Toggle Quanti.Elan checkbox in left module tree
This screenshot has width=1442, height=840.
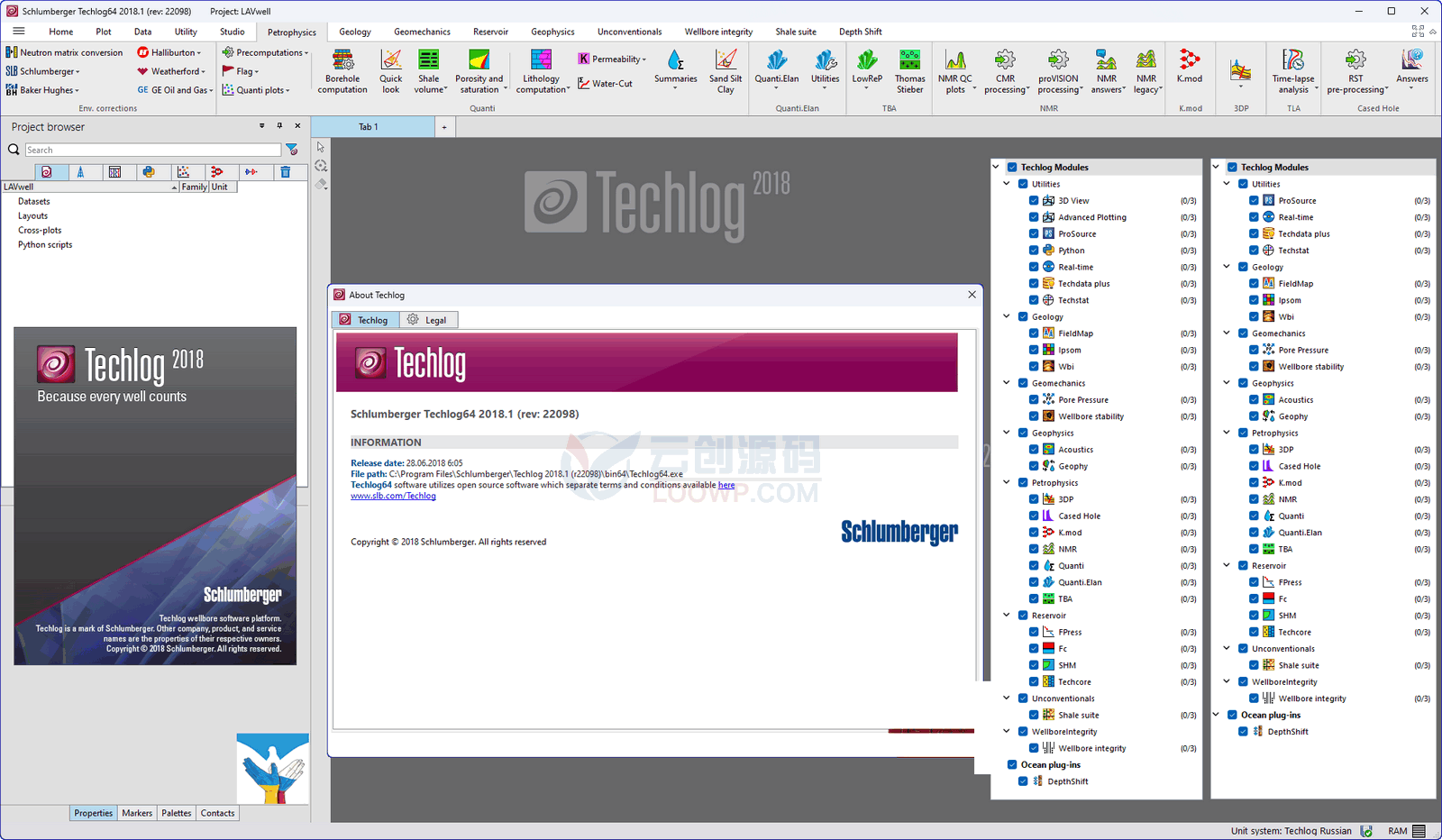click(x=1034, y=582)
